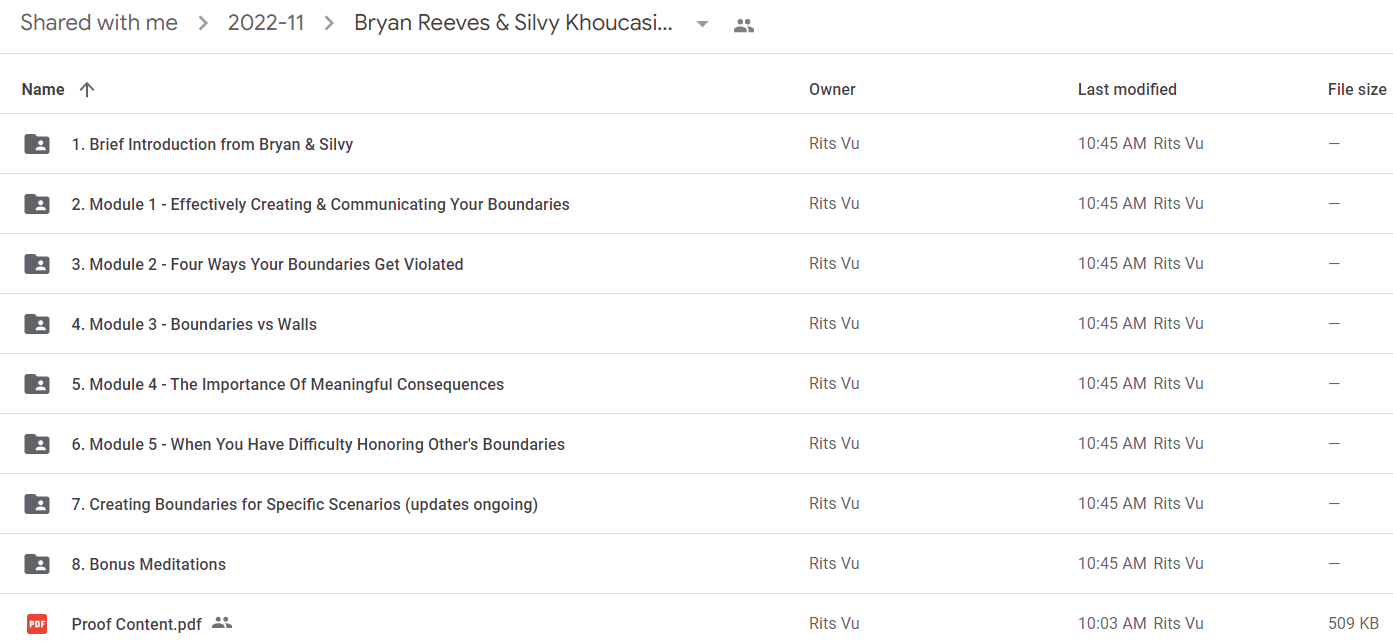Select the shared folder icon for Bonus Meditations

37,564
